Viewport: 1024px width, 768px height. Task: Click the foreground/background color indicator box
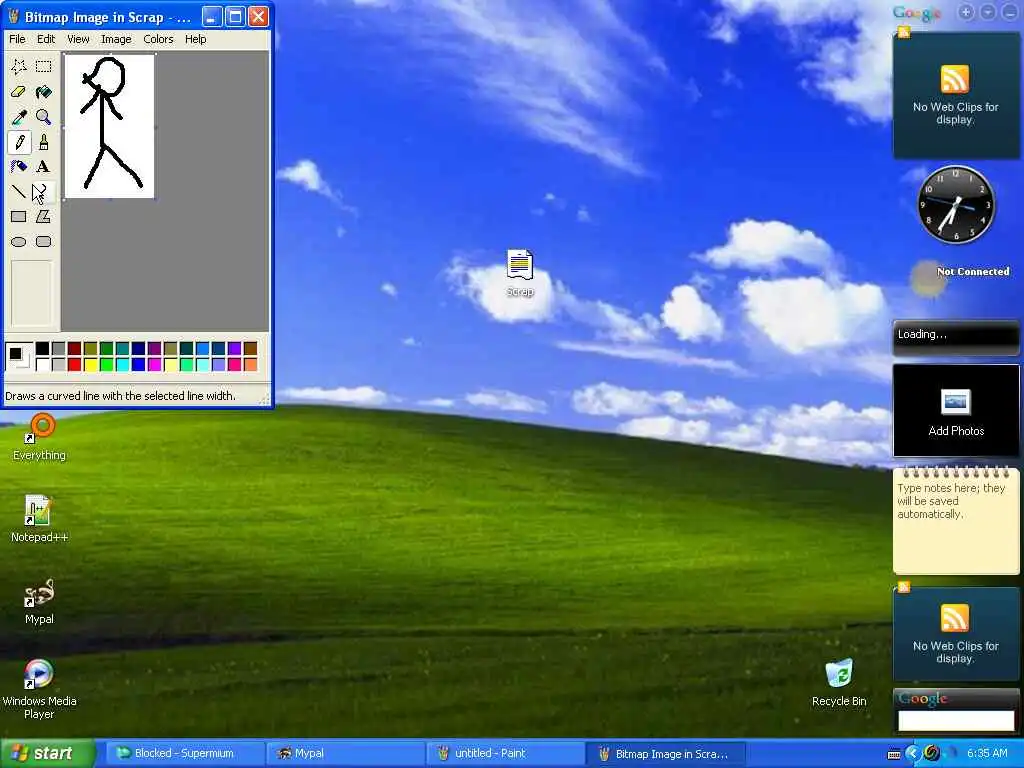pyautogui.click(x=18, y=357)
